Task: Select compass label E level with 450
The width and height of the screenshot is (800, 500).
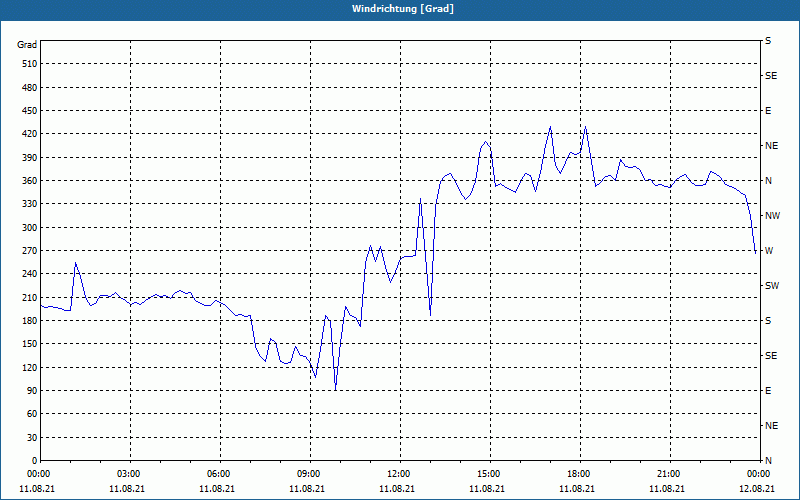Action: tap(768, 111)
